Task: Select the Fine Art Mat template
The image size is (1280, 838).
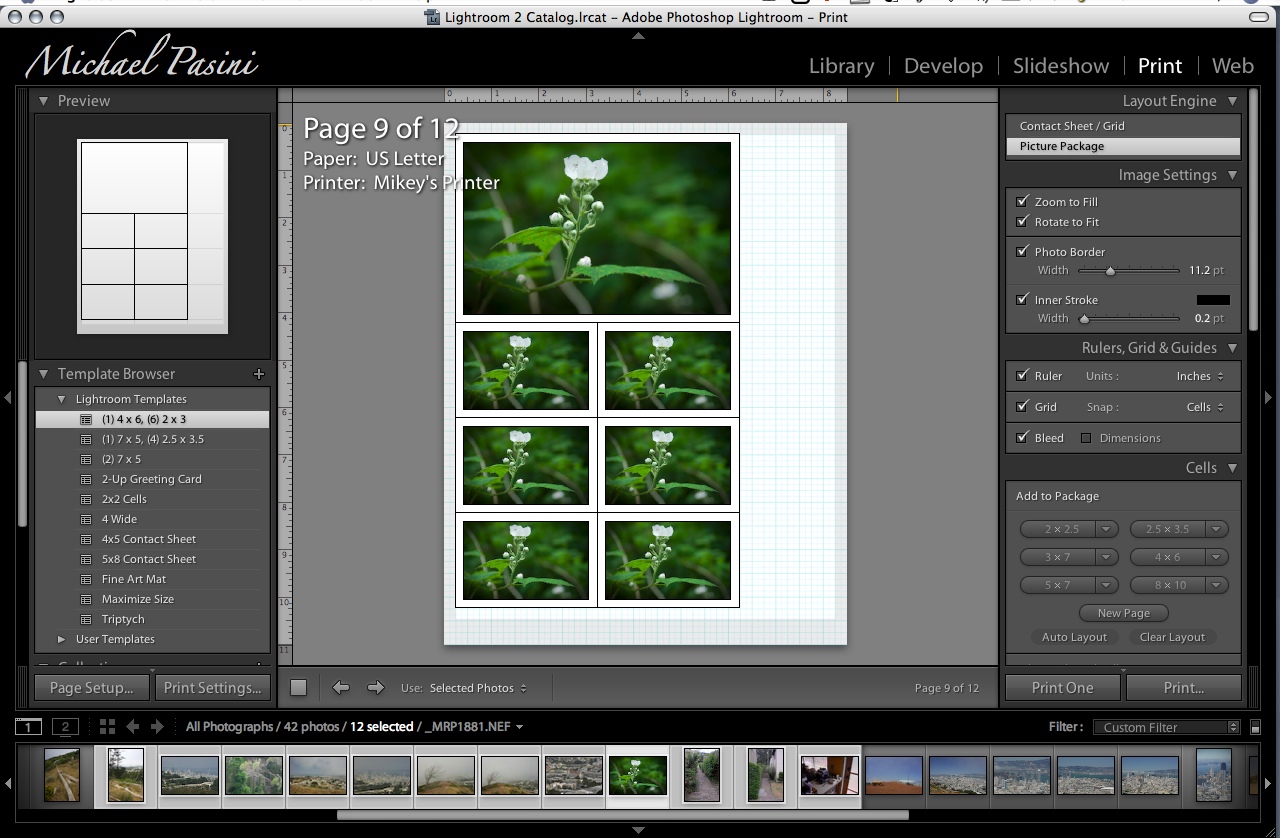Action: pyautogui.click(x=134, y=579)
